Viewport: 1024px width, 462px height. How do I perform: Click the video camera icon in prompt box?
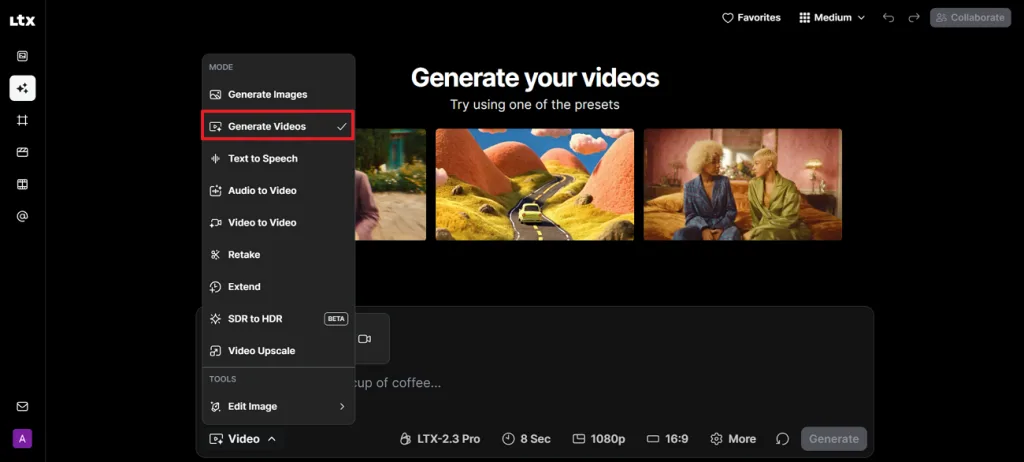364,339
